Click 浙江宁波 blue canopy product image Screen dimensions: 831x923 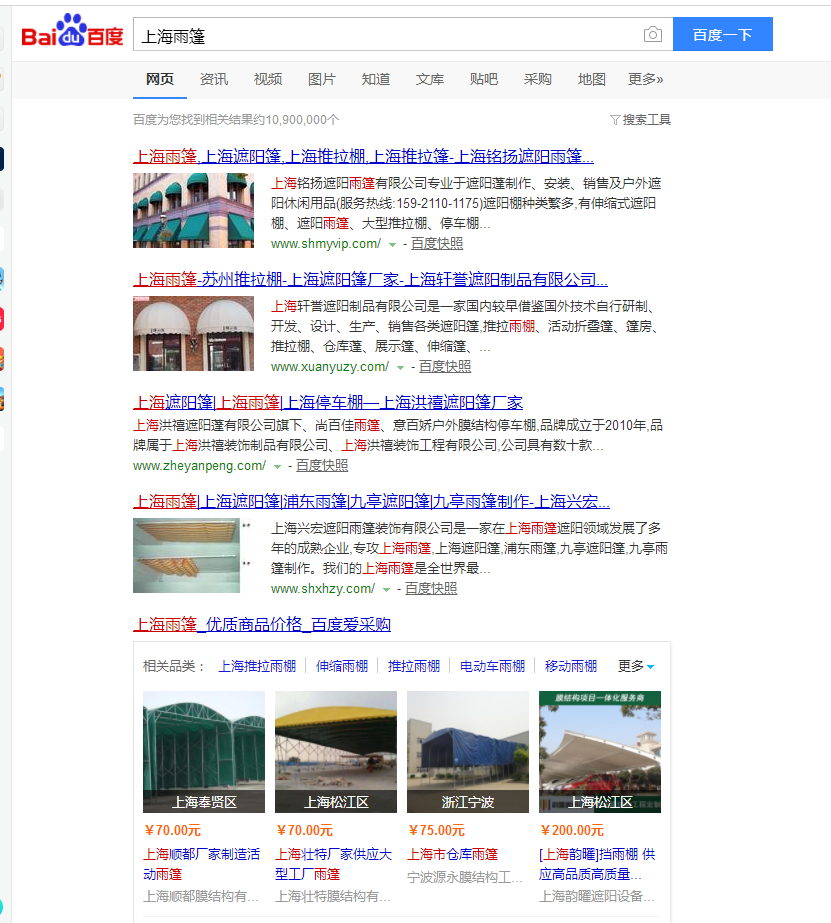click(468, 752)
